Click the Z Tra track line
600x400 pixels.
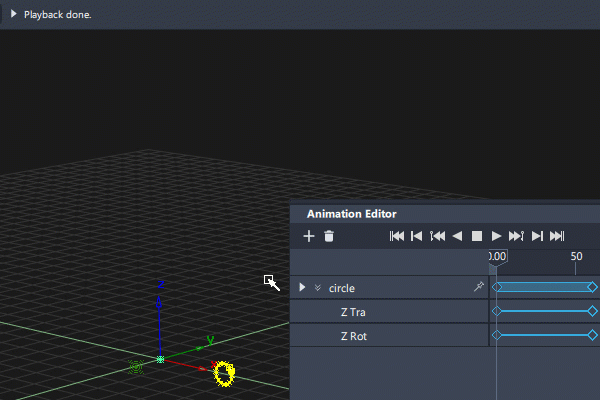point(545,311)
